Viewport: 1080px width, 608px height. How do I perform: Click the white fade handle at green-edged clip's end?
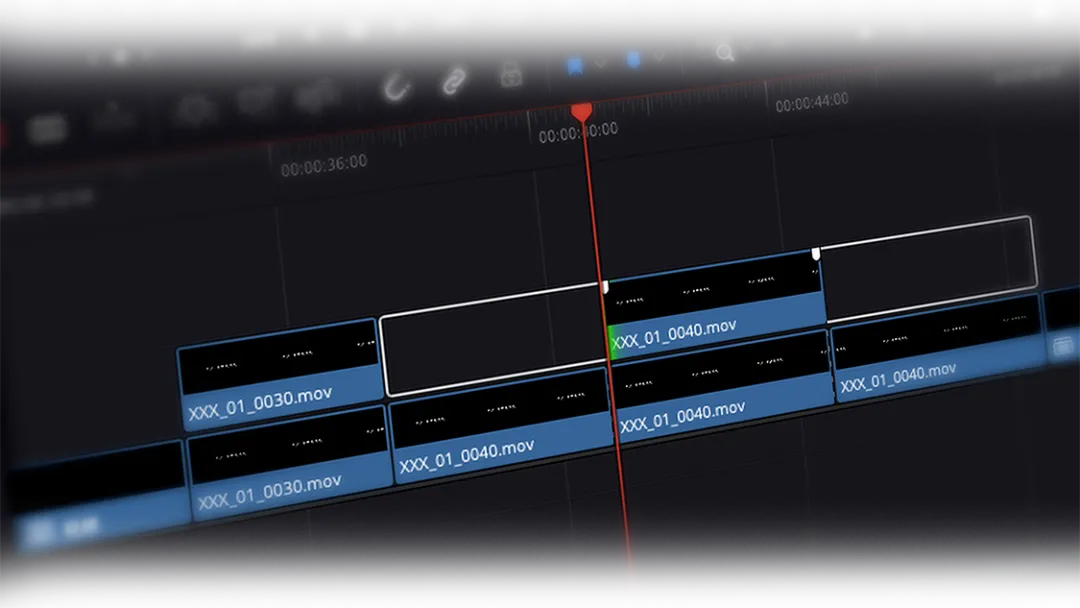(816, 254)
